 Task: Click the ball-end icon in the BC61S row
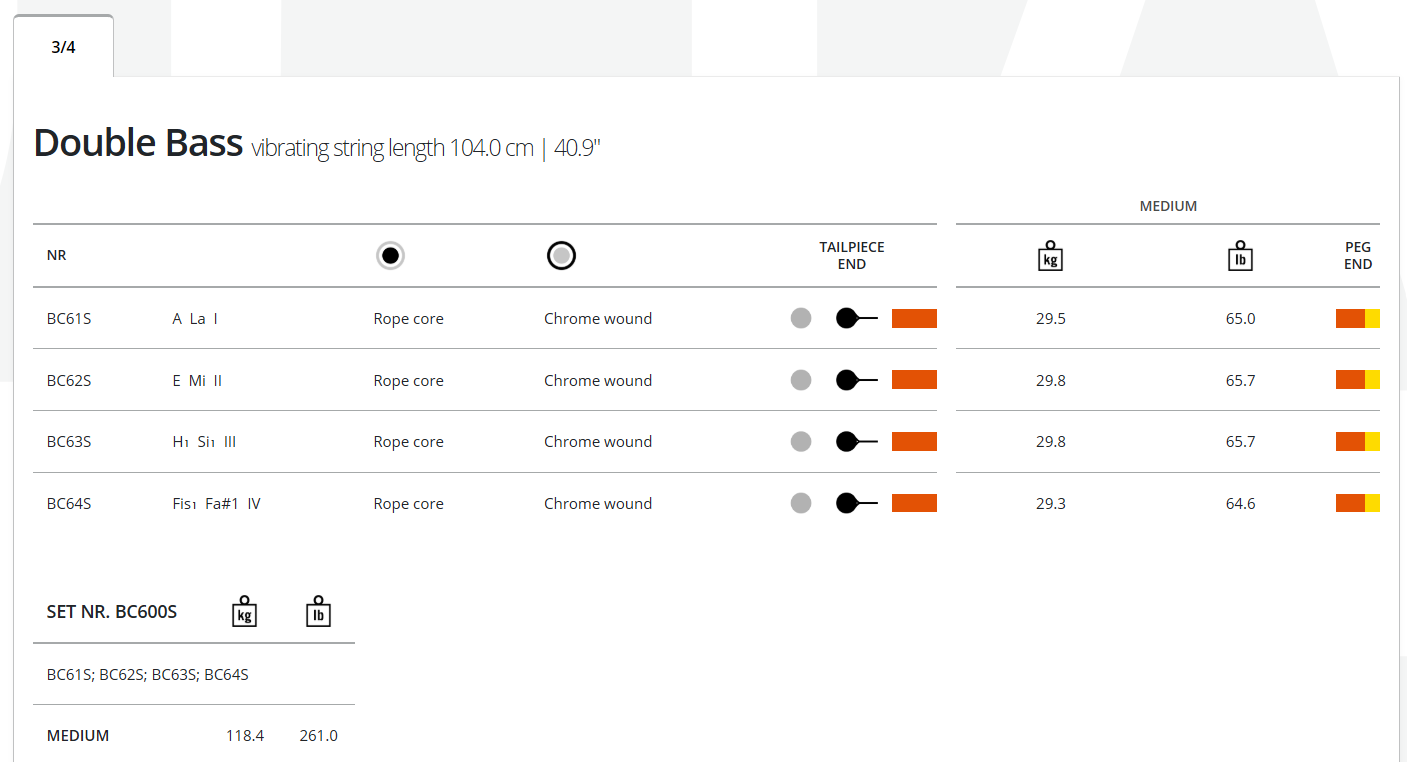[x=856, y=319]
